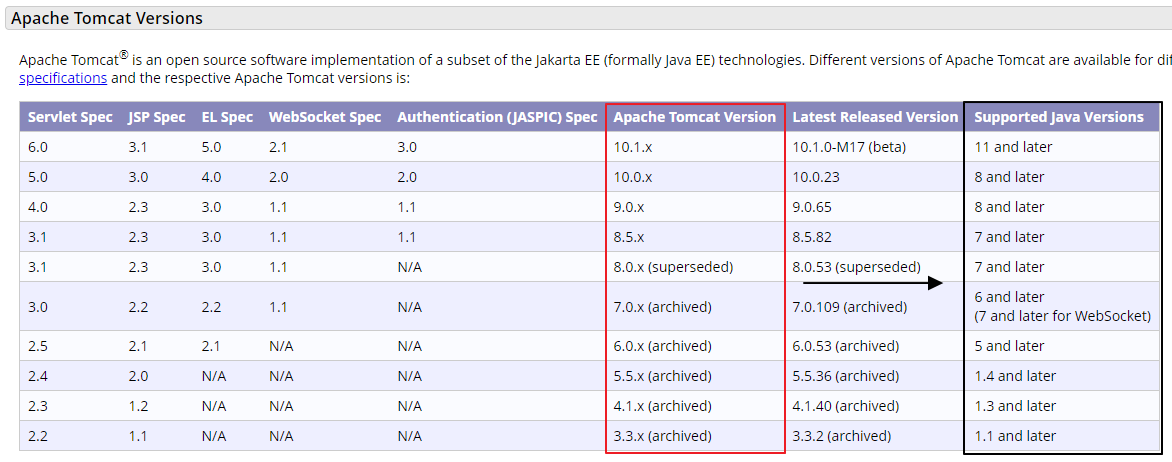Click the Apache Tomcat Versions heading

[x=107, y=18]
